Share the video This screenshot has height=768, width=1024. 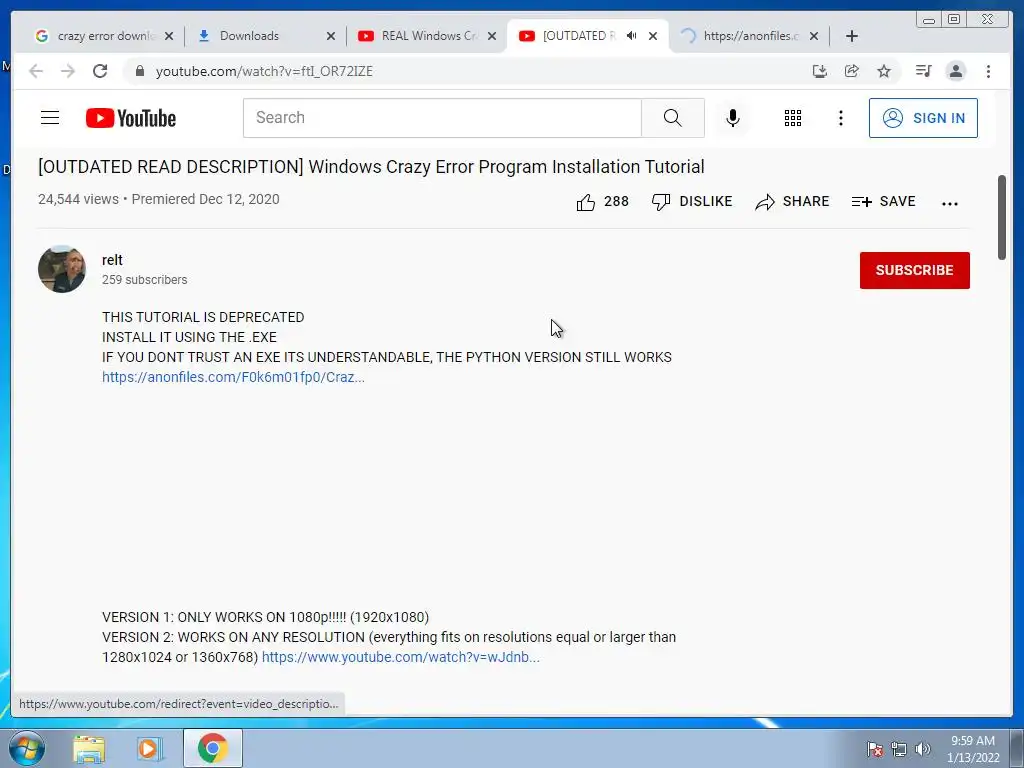pyautogui.click(x=792, y=202)
